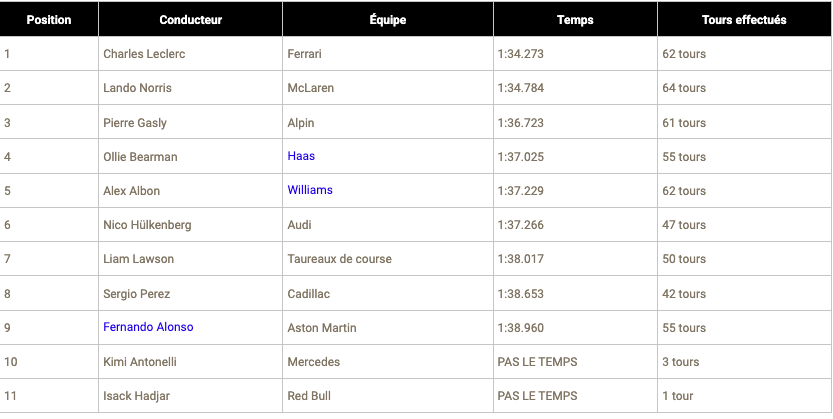Click the Position column header

(x=49, y=20)
